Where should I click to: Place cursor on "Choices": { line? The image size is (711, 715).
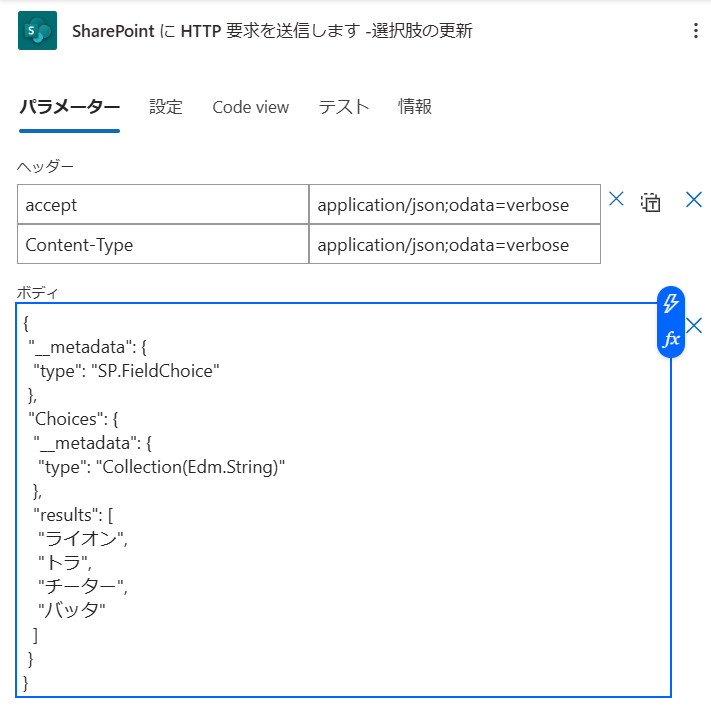pos(73,419)
